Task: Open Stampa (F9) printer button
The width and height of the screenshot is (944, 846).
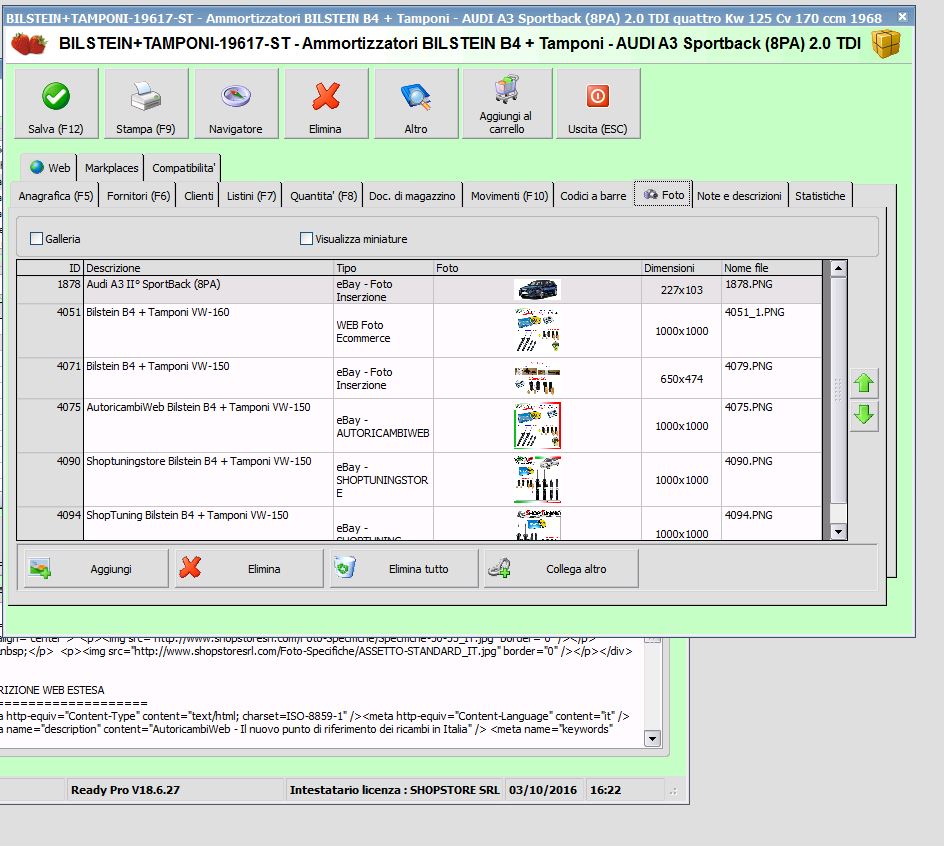Action: (146, 104)
